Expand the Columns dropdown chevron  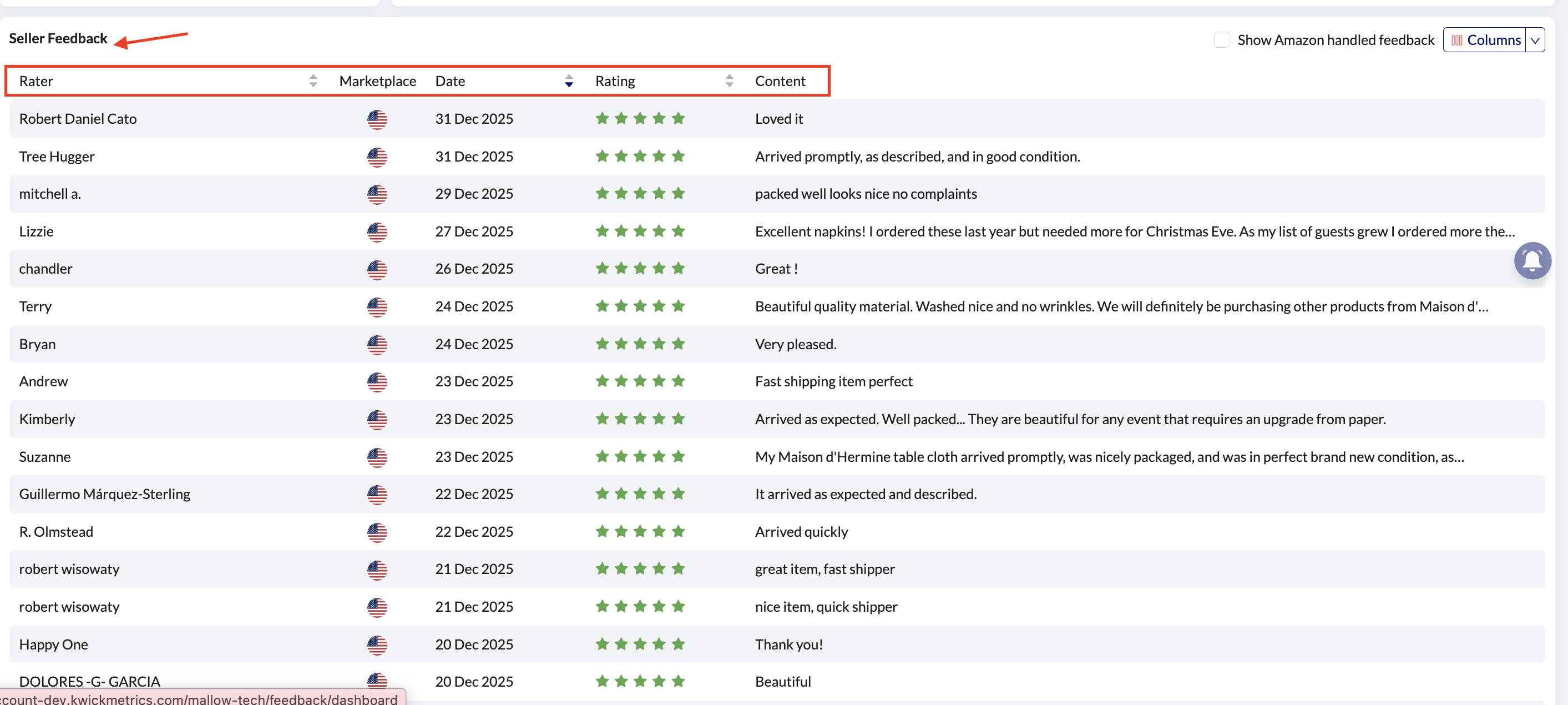click(1535, 41)
